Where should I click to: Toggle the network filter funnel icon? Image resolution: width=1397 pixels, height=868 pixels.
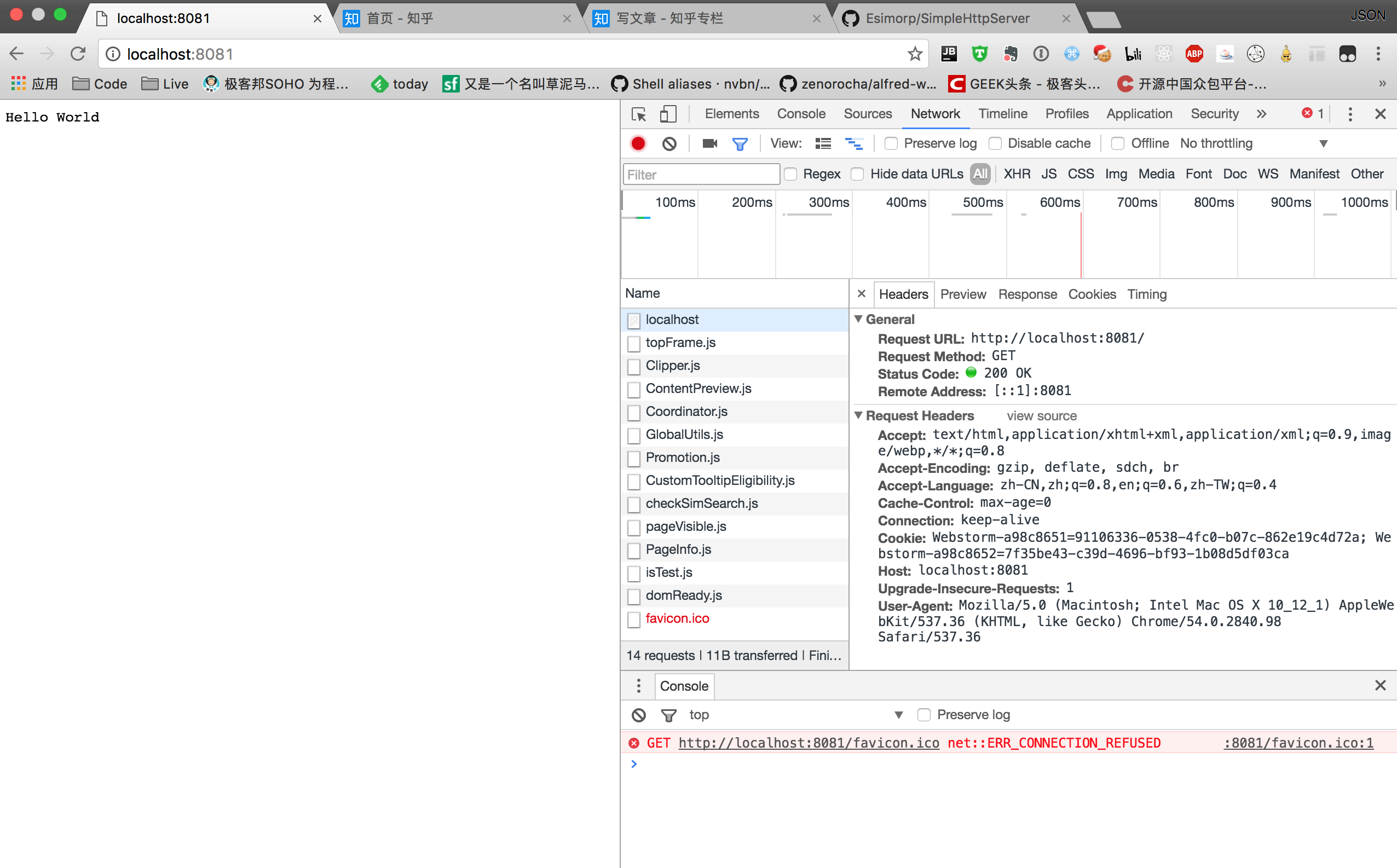pos(740,143)
